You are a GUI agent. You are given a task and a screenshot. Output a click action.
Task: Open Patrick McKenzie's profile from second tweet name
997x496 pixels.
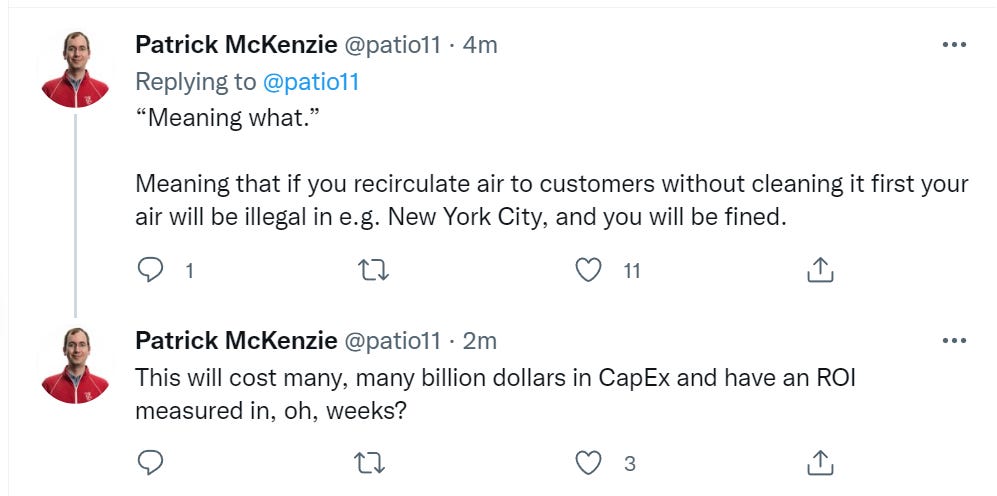point(236,341)
